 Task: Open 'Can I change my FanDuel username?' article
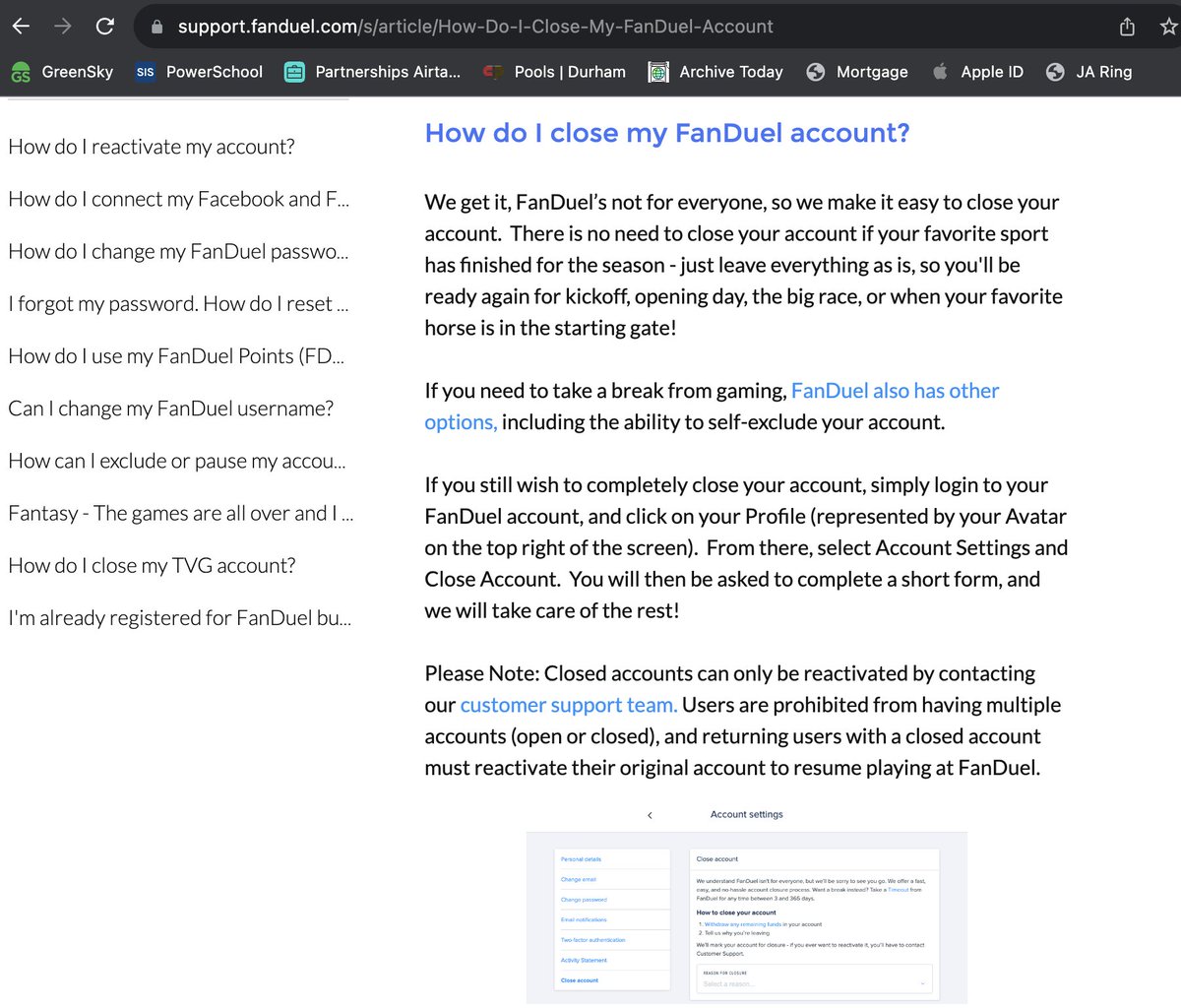tap(170, 408)
